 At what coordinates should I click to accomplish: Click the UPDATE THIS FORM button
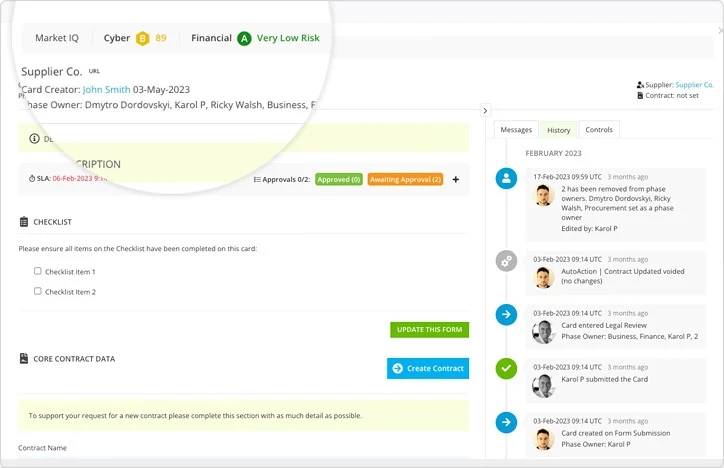[x=429, y=330]
